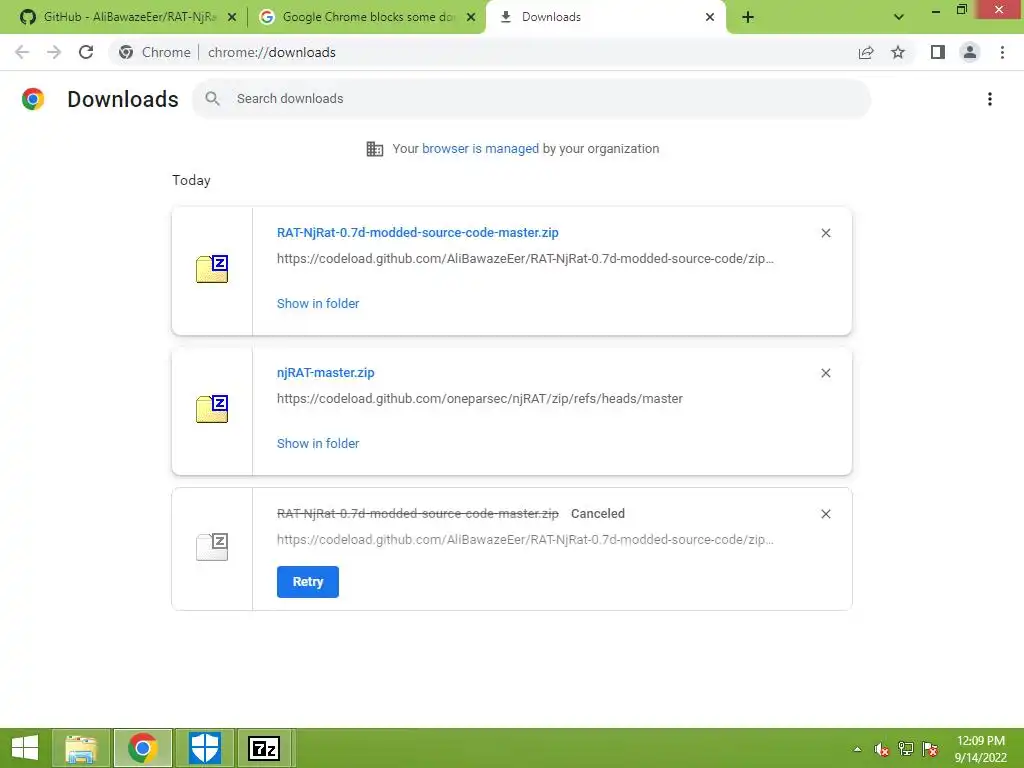
Task: Click the zip file icon of njRAT-master.zip
Action: click(212, 409)
